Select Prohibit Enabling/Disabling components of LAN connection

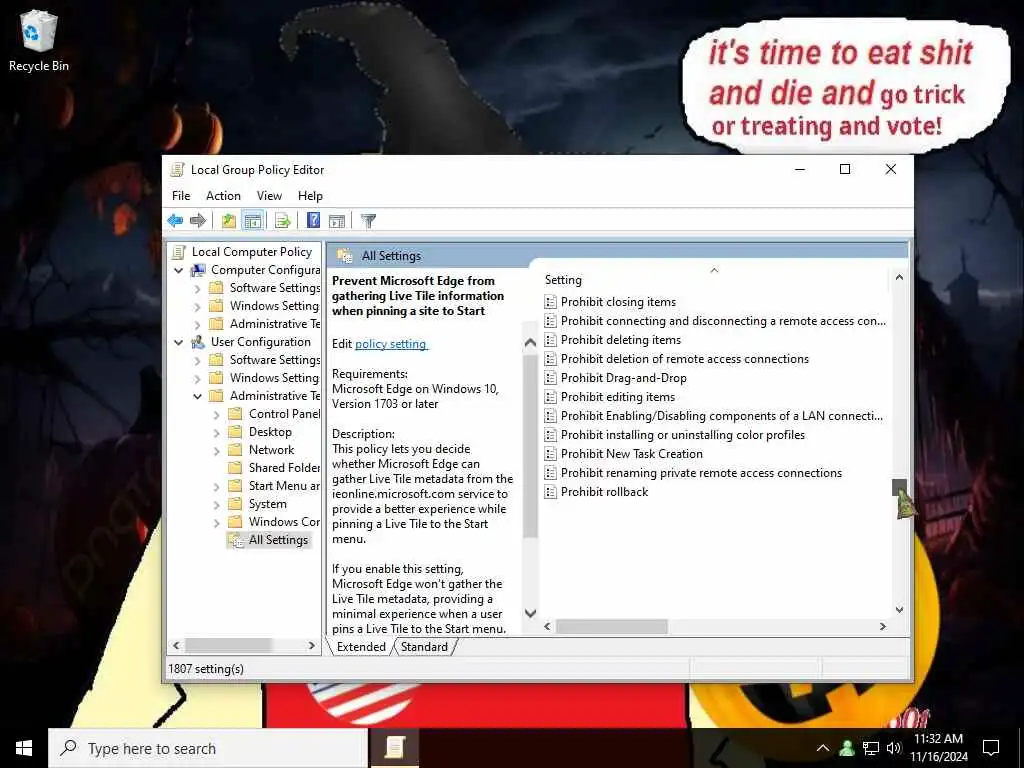722,416
